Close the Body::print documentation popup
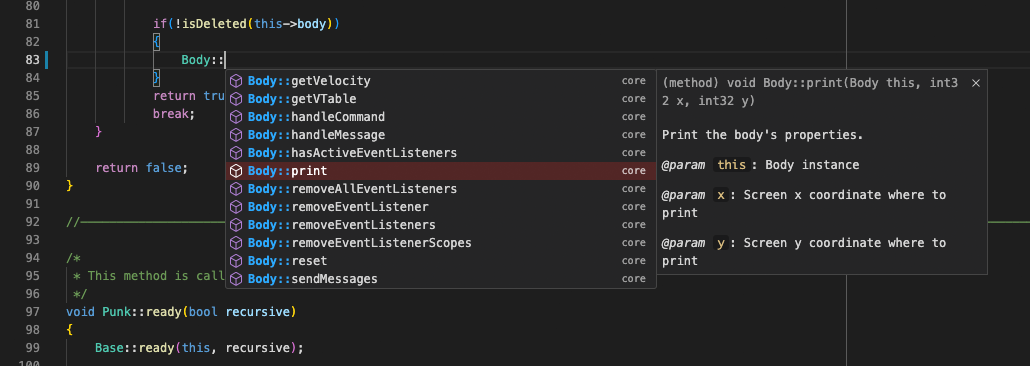Screen dimensions: 1030x366 point(975,83)
